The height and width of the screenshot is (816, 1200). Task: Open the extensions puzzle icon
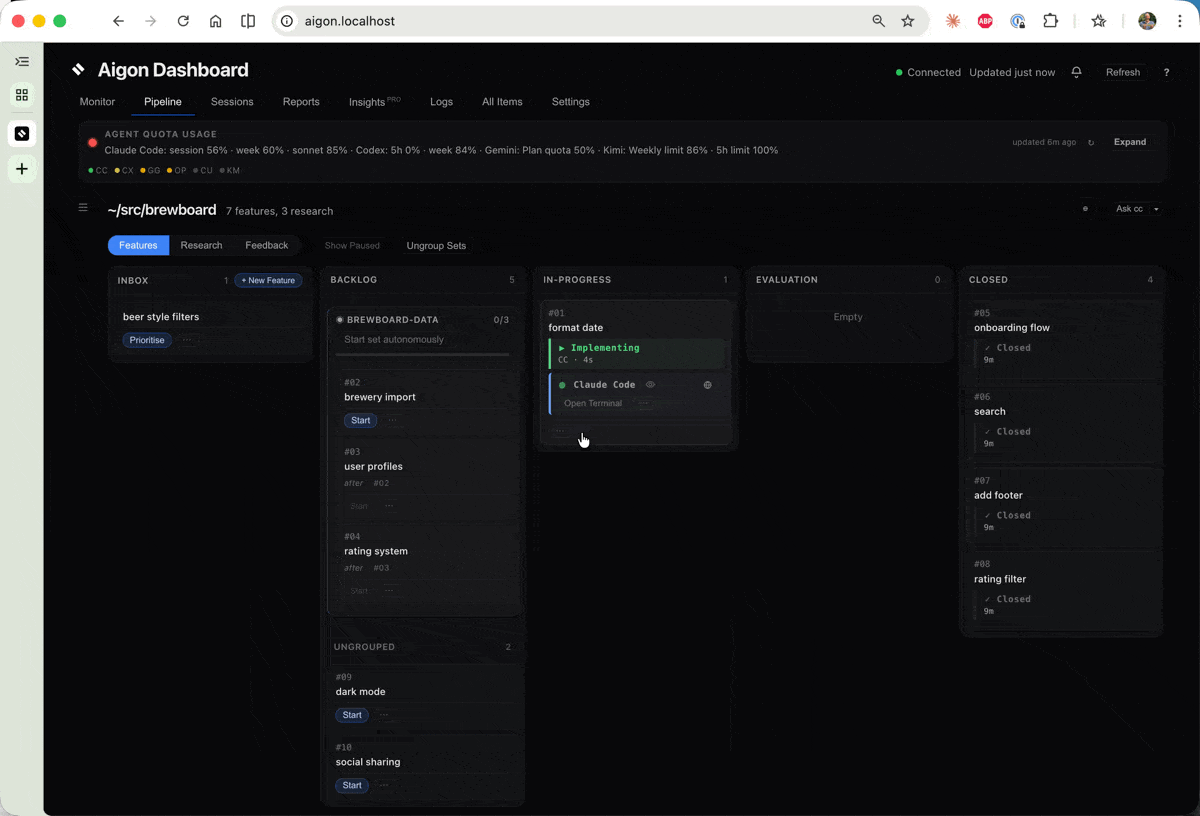(1050, 21)
